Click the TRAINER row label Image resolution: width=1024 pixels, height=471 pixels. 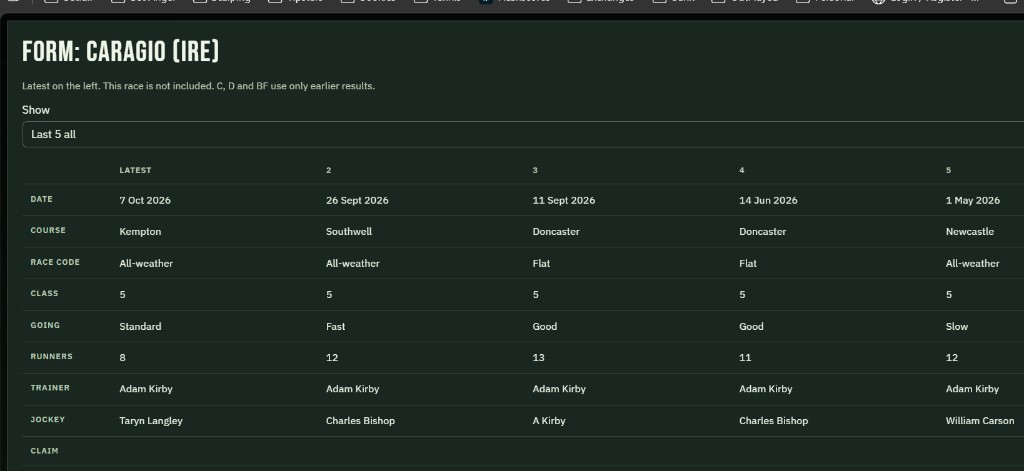pyautogui.click(x=50, y=388)
